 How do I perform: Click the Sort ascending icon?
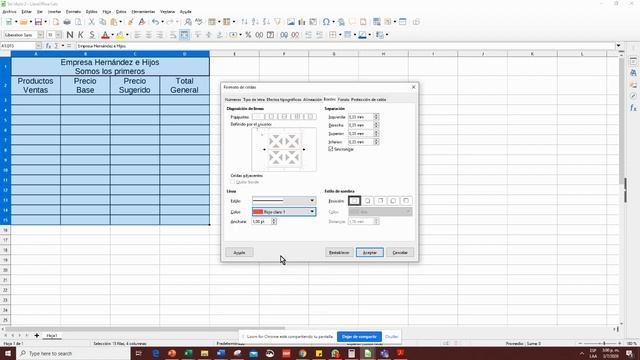click(x=255, y=22)
